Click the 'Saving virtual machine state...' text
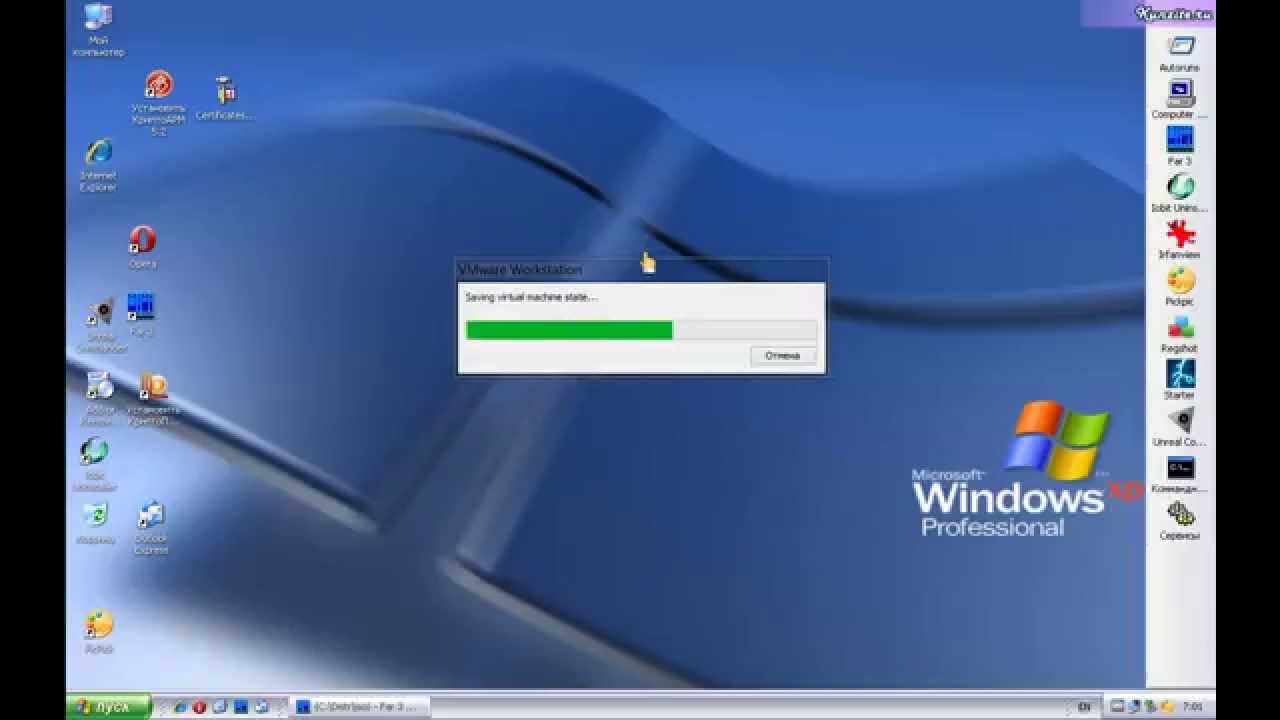Image resolution: width=1280 pixels, height=720 pixels. pyautogui.click(x=532, y=297)
